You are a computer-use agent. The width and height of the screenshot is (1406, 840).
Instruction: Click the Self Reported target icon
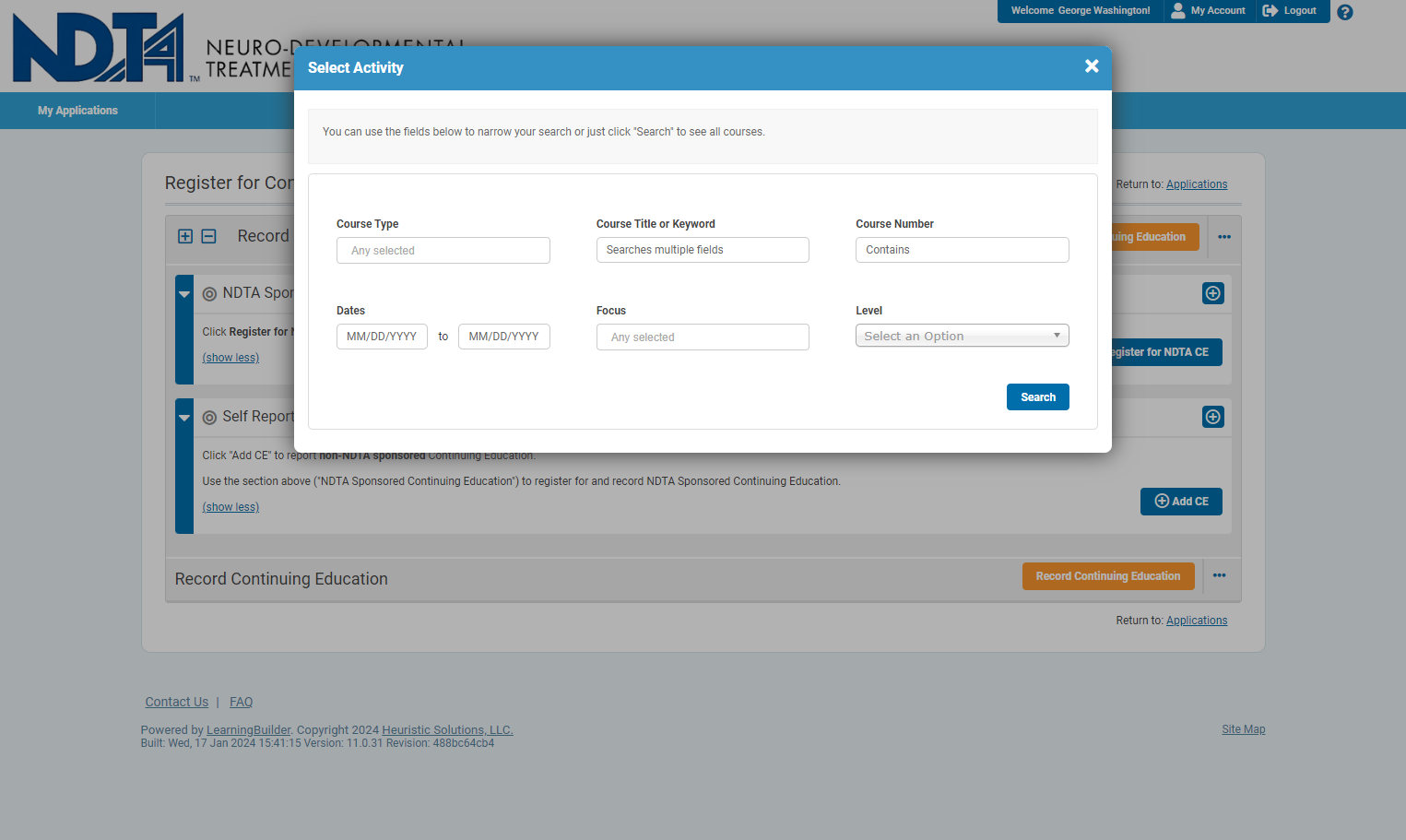209,418
